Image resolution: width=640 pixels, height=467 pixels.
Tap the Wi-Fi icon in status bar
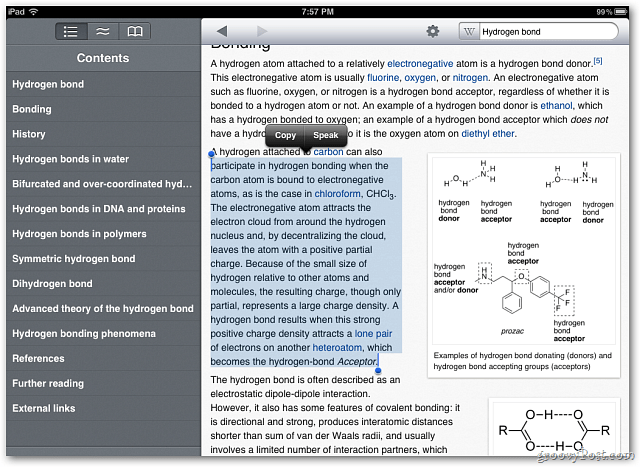(x=34, y=11)
